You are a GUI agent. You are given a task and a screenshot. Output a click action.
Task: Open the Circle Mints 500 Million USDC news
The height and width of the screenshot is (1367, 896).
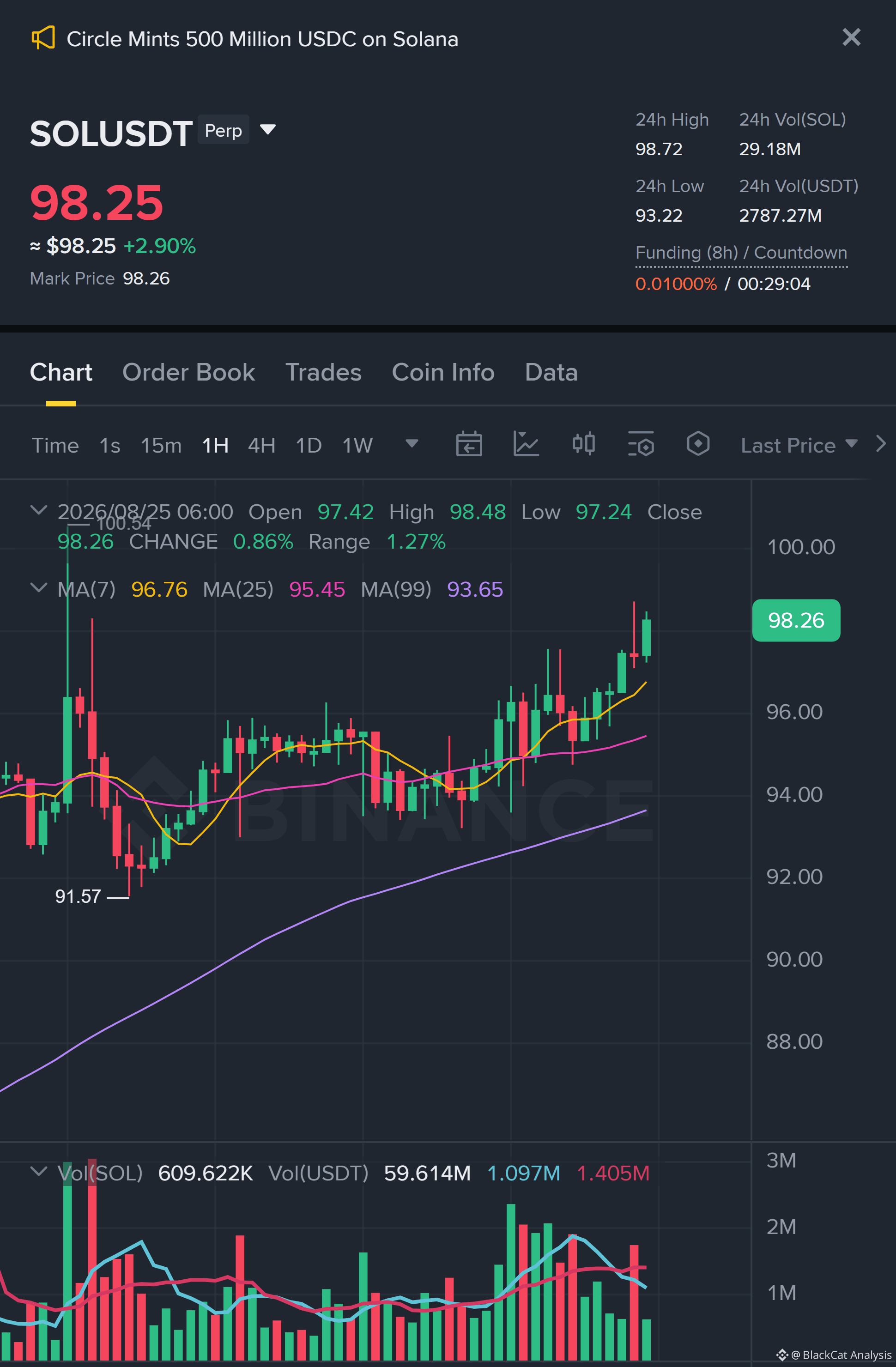[x=262, y=39]
